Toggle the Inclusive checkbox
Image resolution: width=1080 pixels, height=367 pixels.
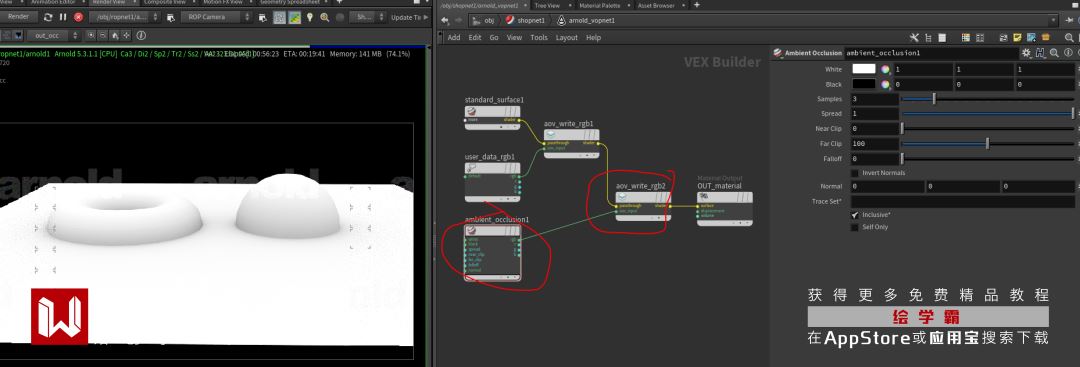855,215
